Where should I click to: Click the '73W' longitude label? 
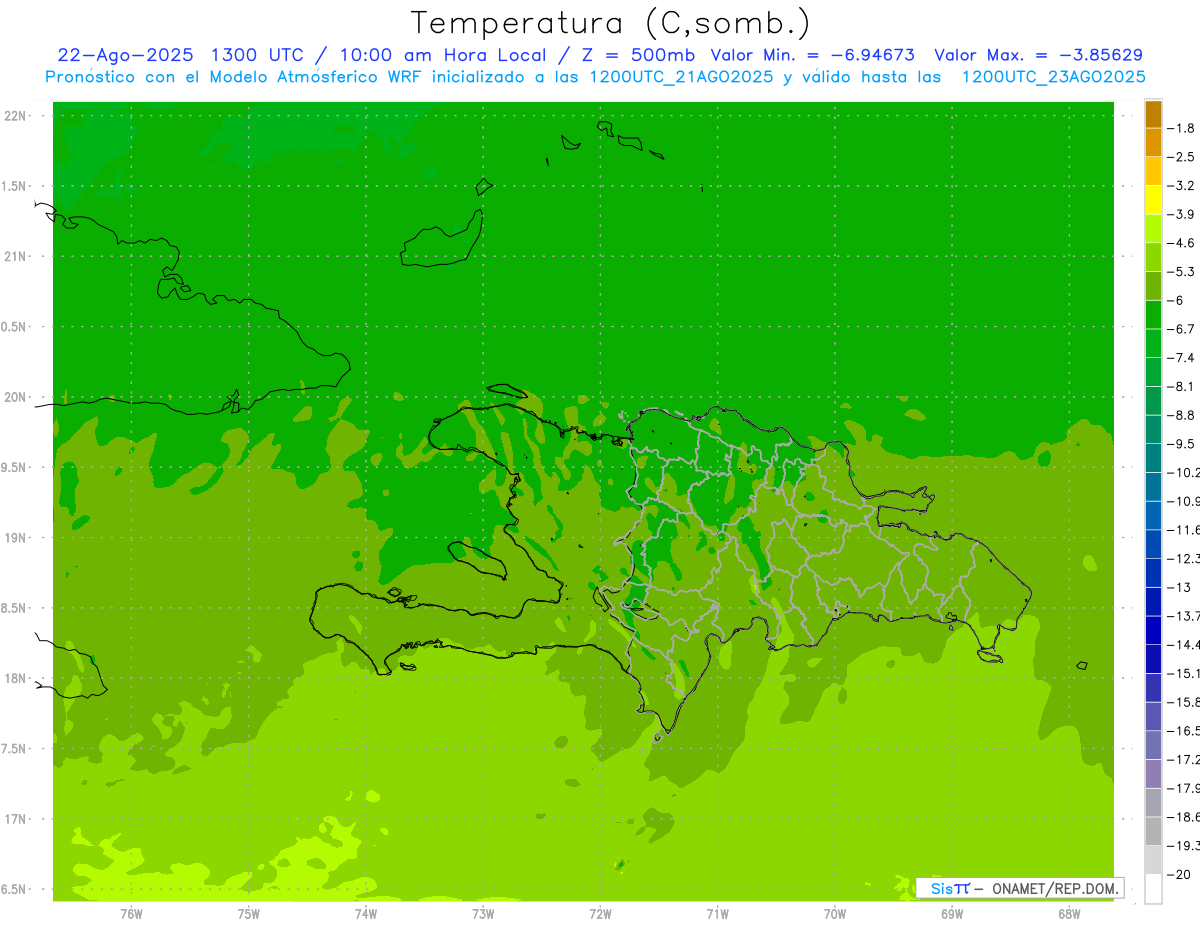click(x=483, y=914)
